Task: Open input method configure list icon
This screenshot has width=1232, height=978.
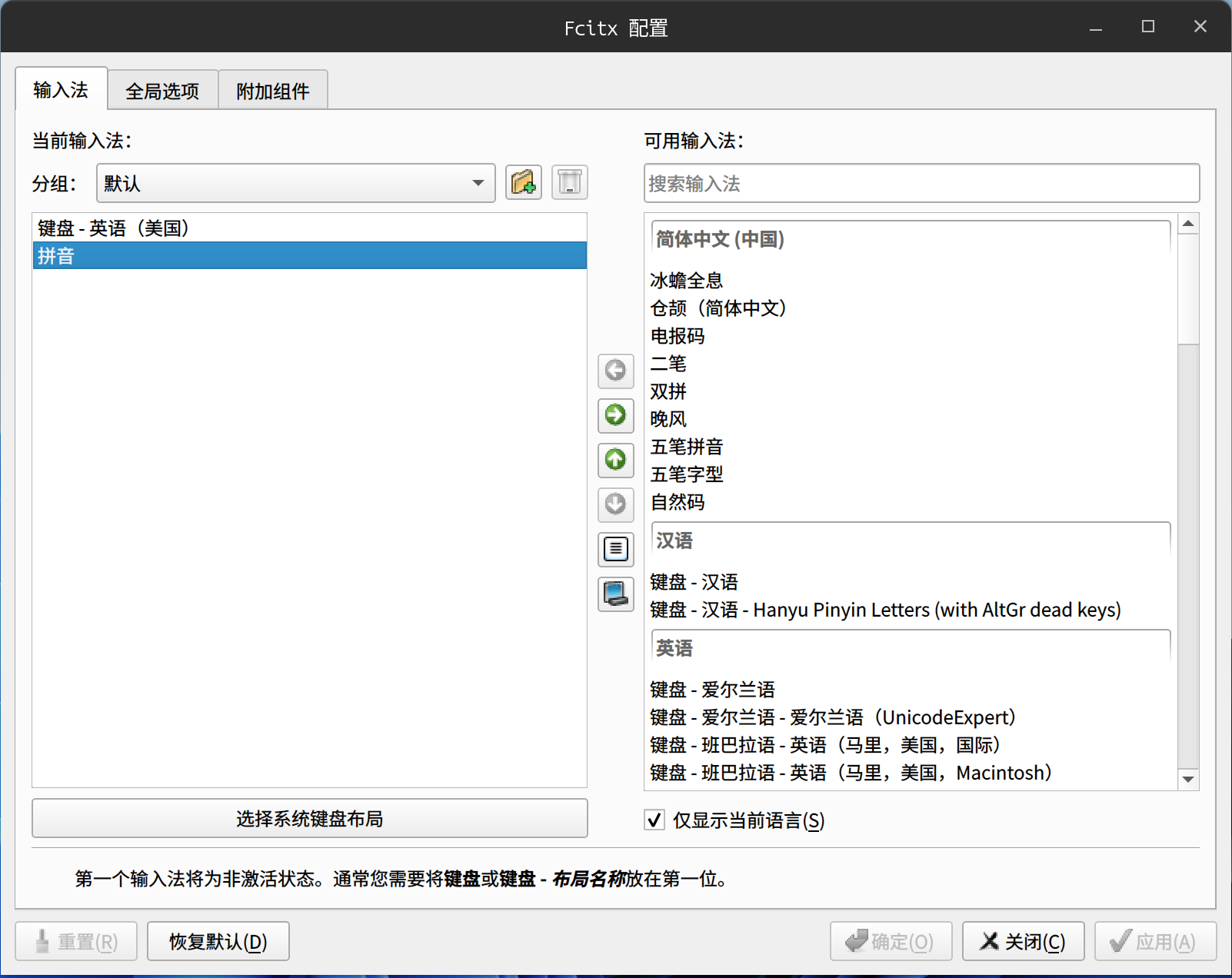Action: coord(615,549)
